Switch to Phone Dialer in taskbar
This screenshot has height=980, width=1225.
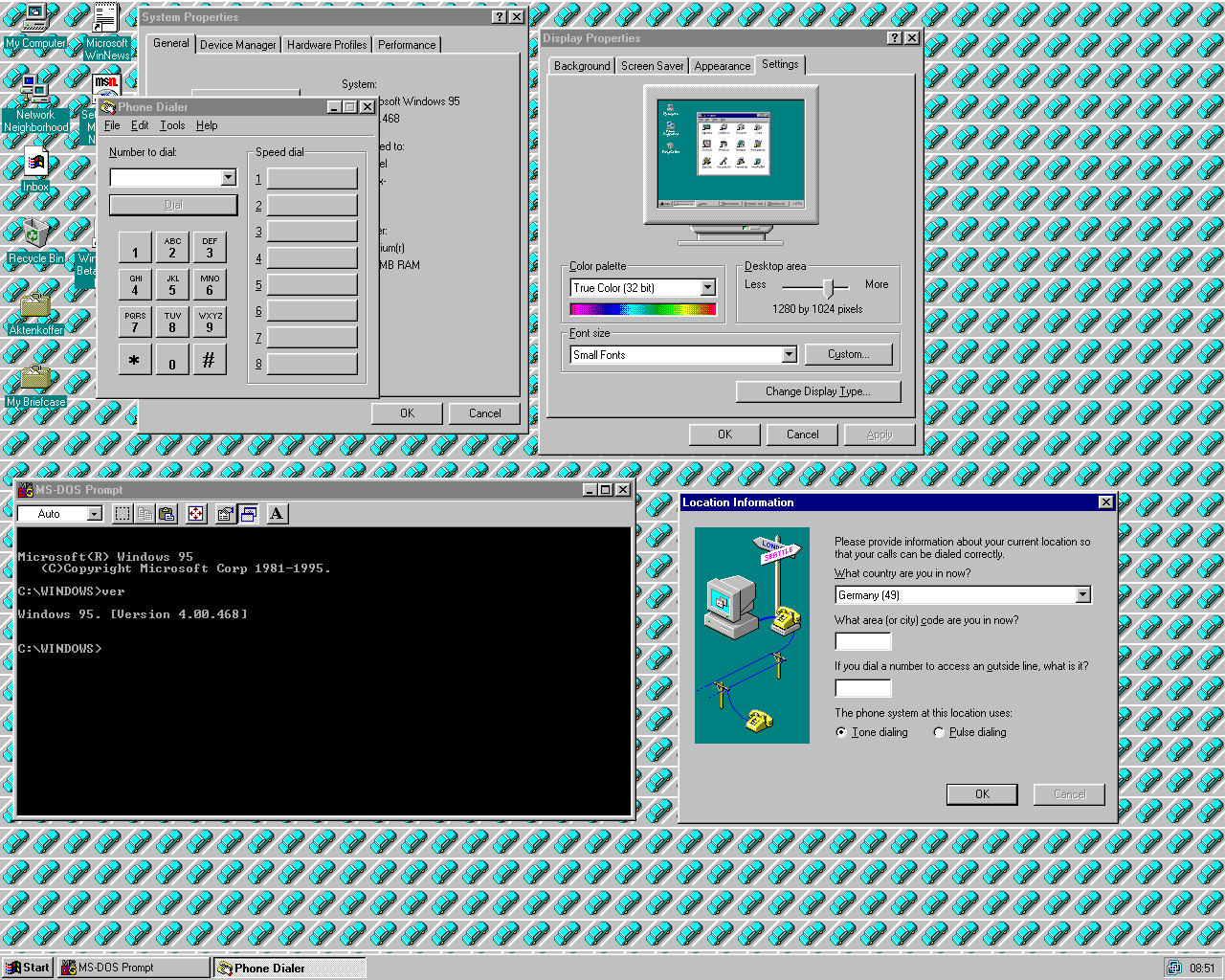point(289,968)
